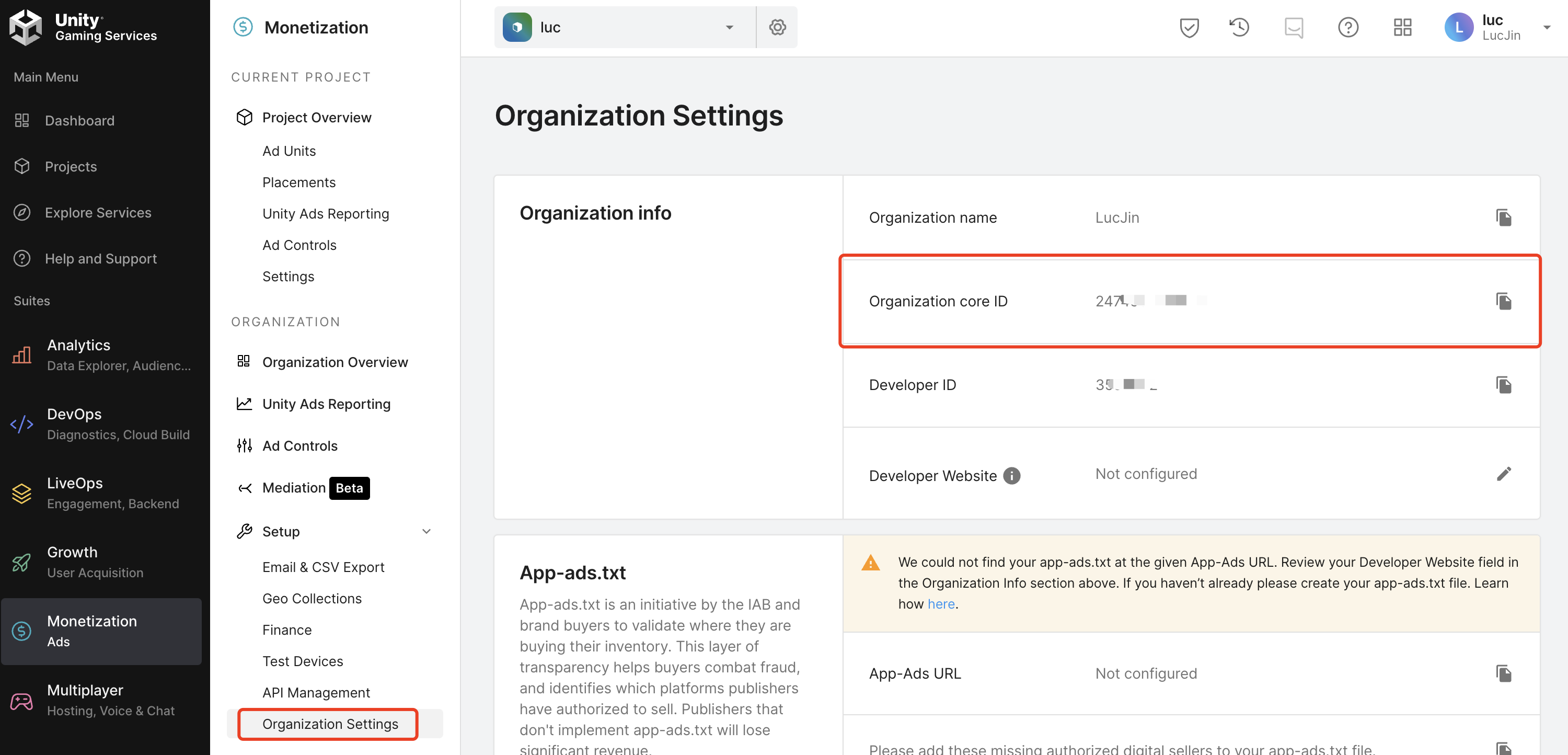Open Email & CSV Export
Image resolution: width=1568 pixels, height=755 pixels.
coord(323,567)
